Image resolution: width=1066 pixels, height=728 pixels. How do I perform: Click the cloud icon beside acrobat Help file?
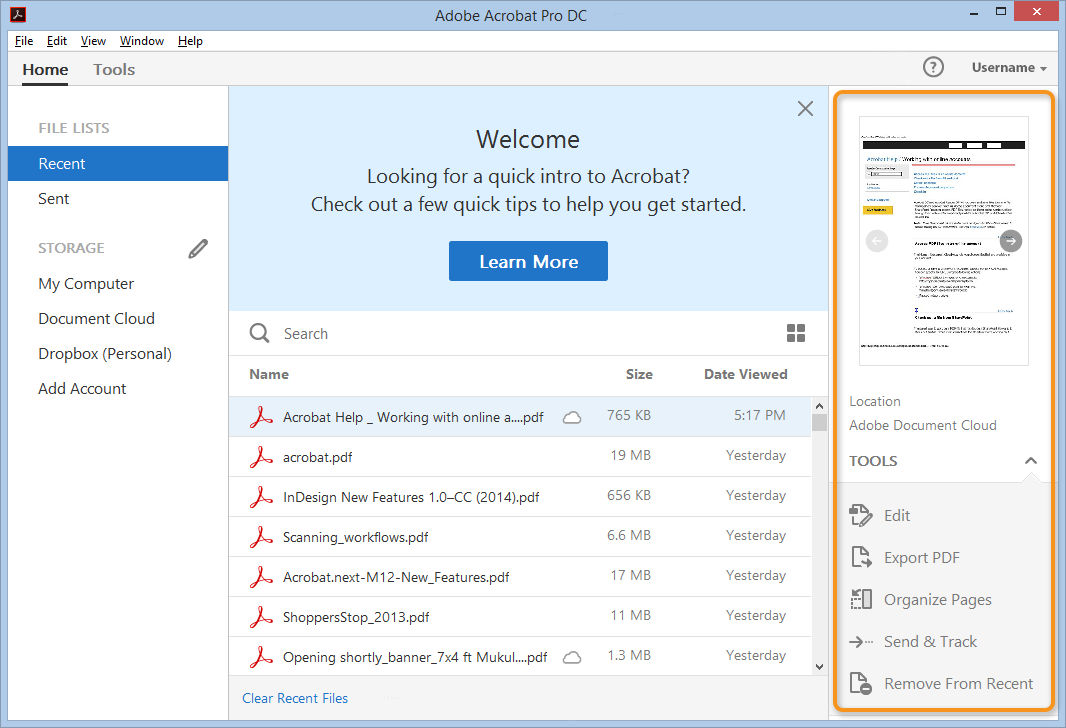tap(571, 418)
